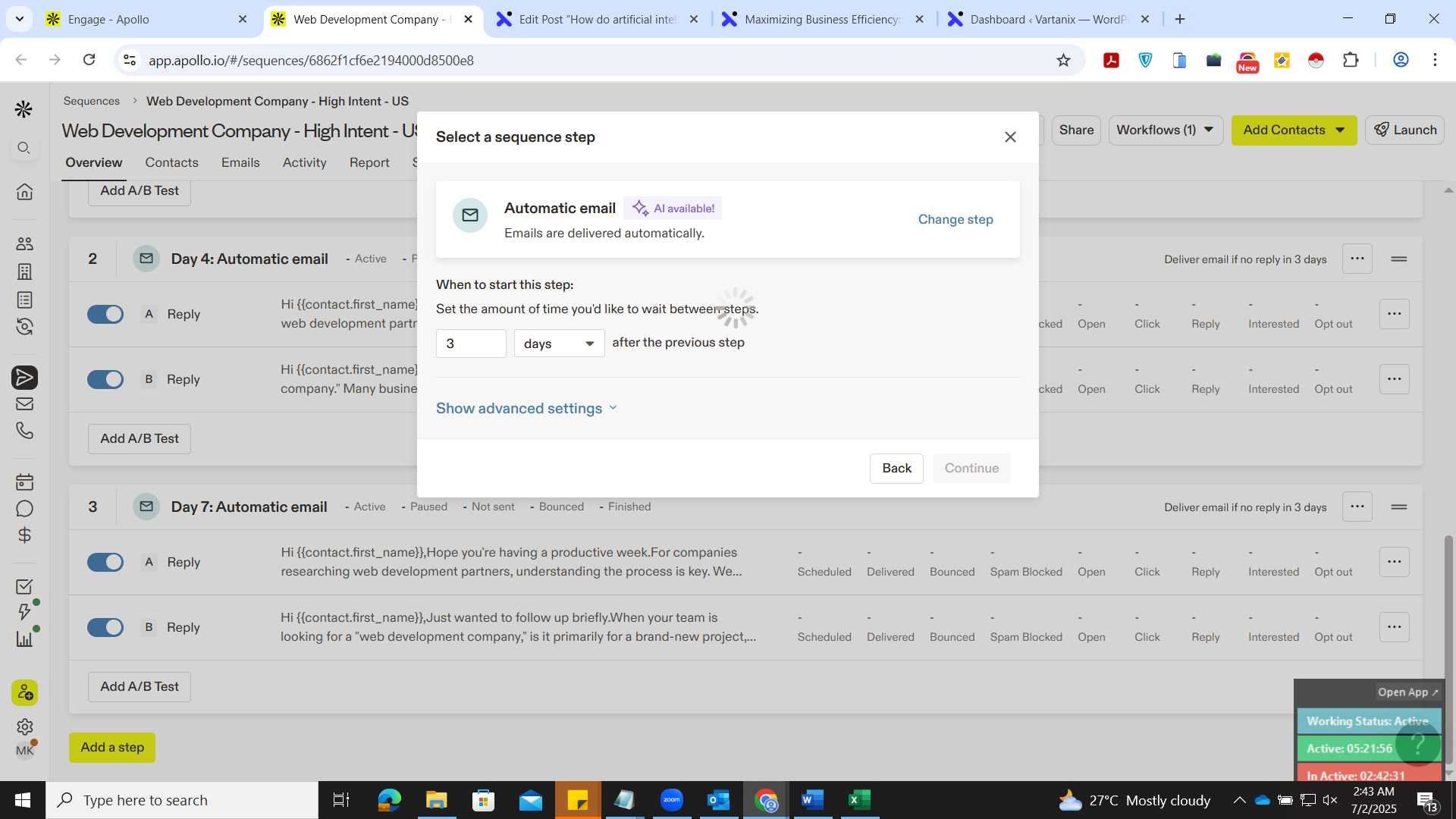Click the Change step link
The height and width of the screenshot is (819, 1456).
[955, 219]
